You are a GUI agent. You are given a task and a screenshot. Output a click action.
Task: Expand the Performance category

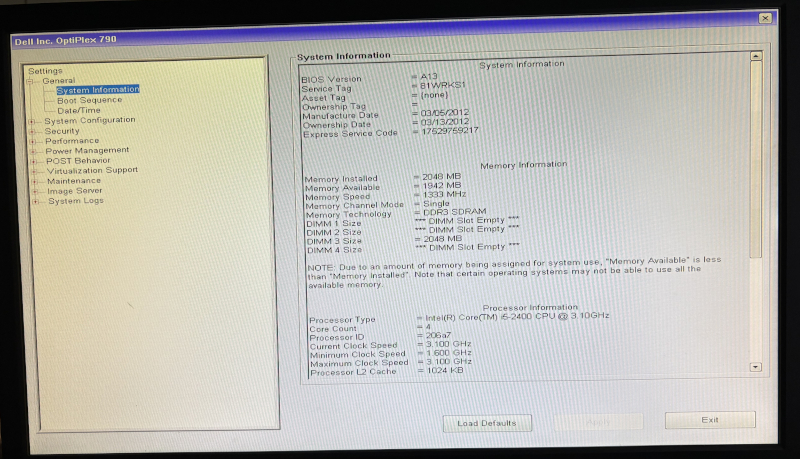33,141
